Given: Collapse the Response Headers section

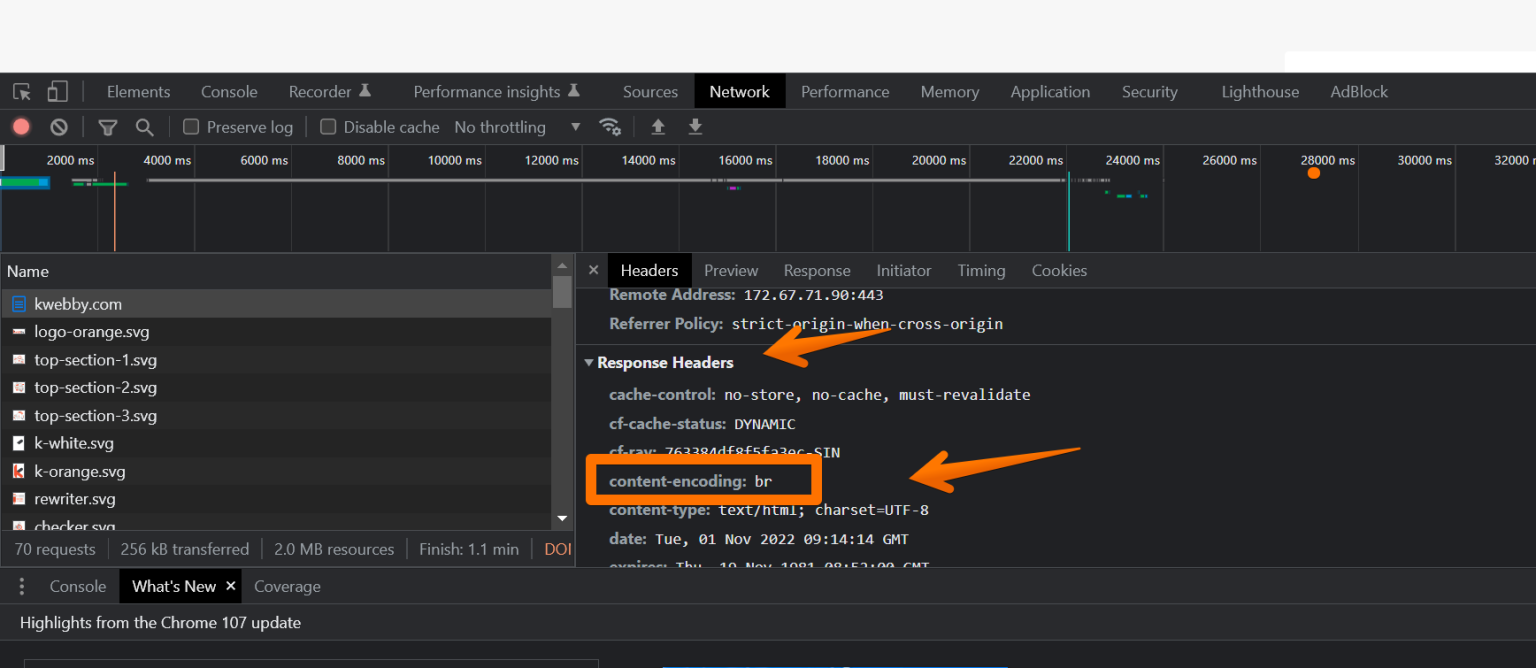Looking at the screenshot, I should pos(589,362).
